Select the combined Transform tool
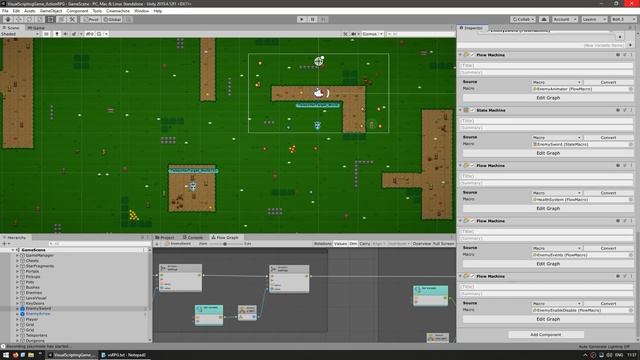Screen dimensions: 640x360 [x=61, y=19]
